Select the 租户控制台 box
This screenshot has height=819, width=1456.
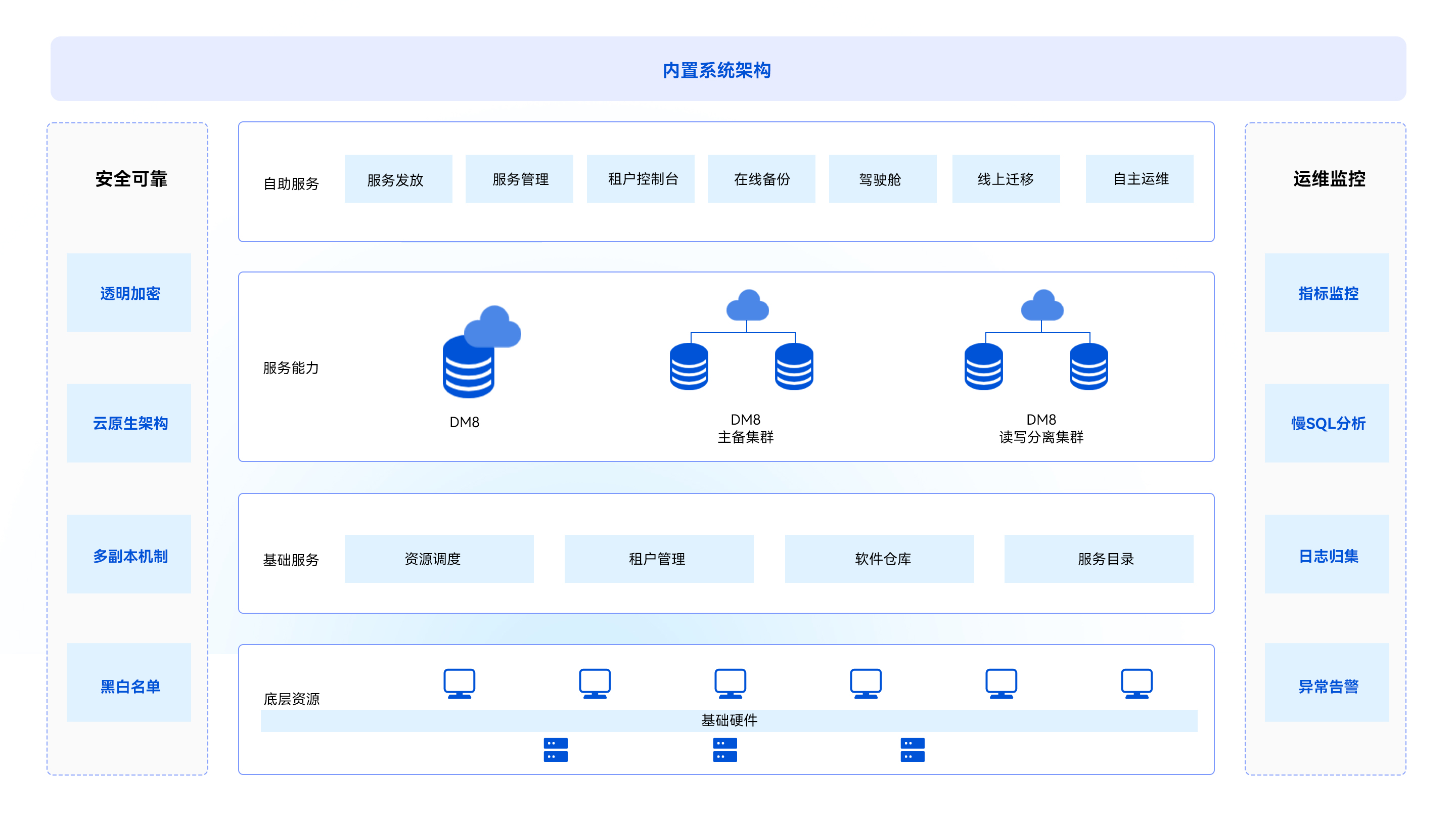click(x=641, y=179)
